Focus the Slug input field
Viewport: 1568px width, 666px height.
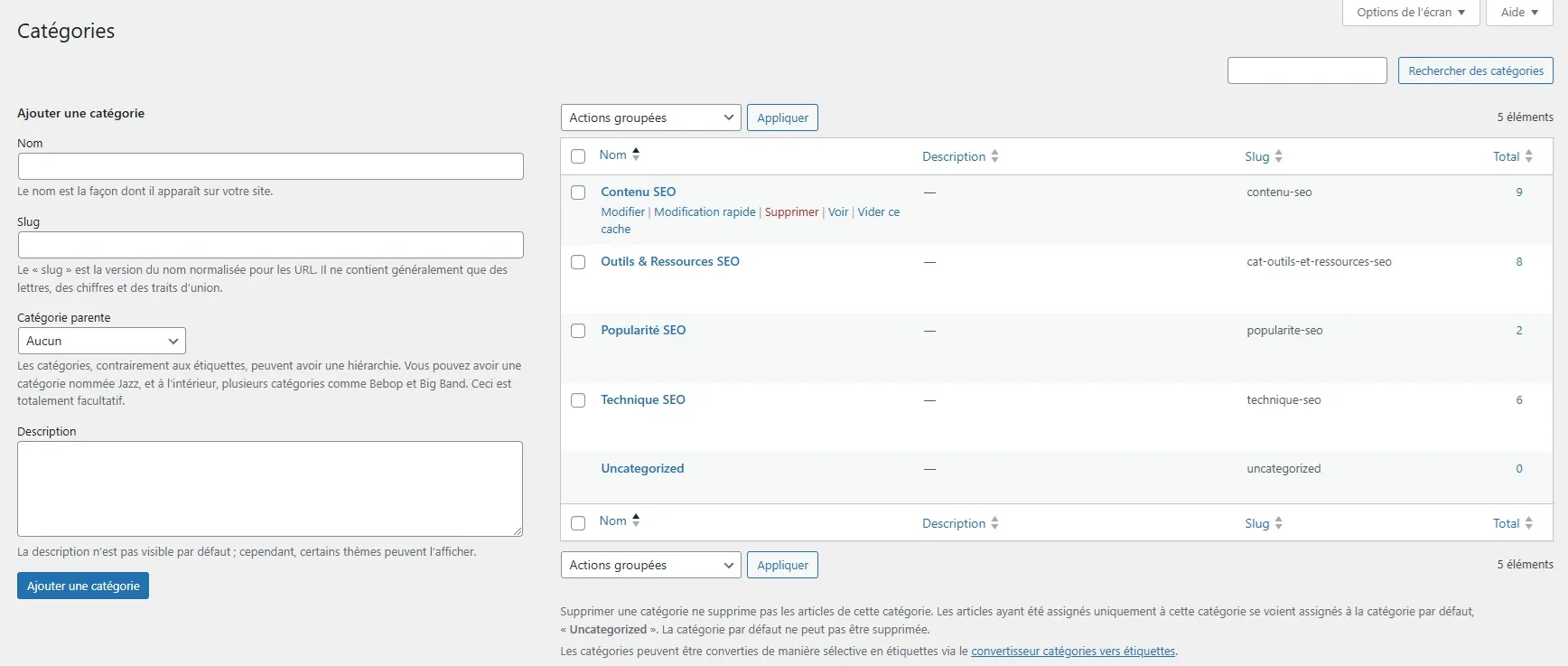point(271,245)
